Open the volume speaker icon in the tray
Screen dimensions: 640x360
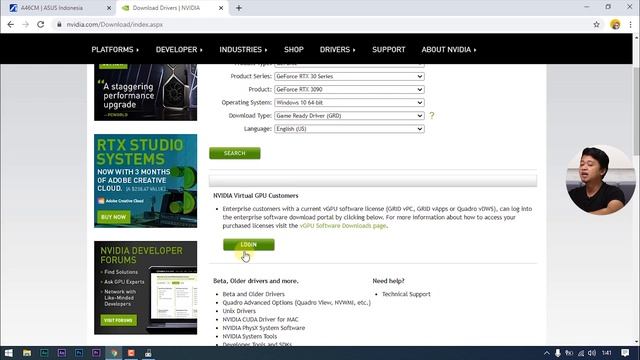click(592, 353)
